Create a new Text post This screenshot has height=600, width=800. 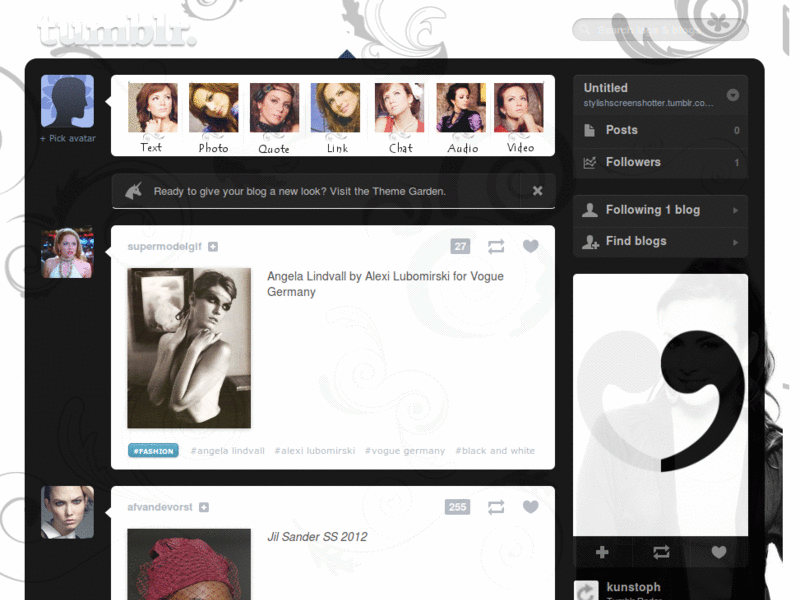coord(152,118)
